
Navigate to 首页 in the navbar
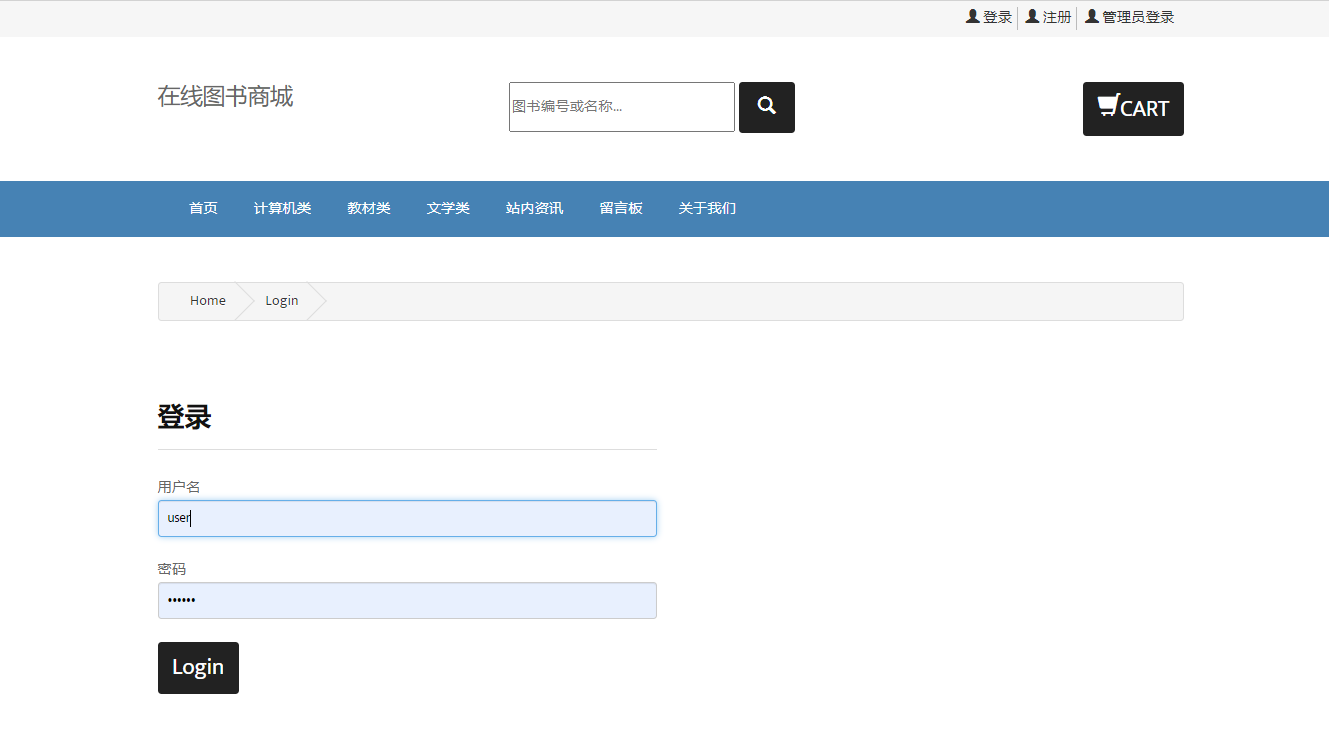tap(203, 208)
